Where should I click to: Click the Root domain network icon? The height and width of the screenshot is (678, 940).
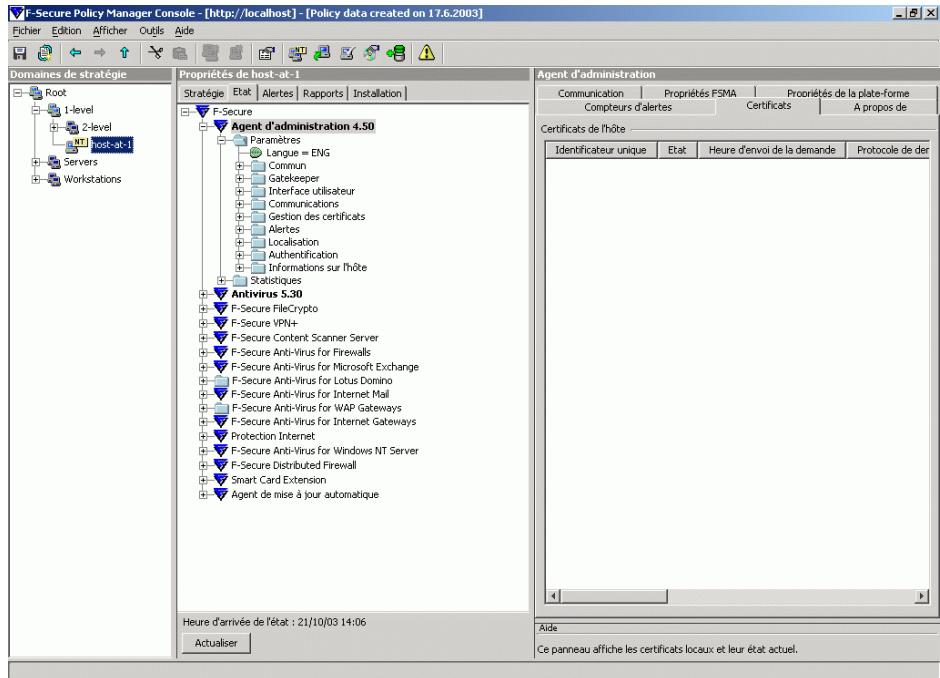pyautogui.click(x=35, y=93)
